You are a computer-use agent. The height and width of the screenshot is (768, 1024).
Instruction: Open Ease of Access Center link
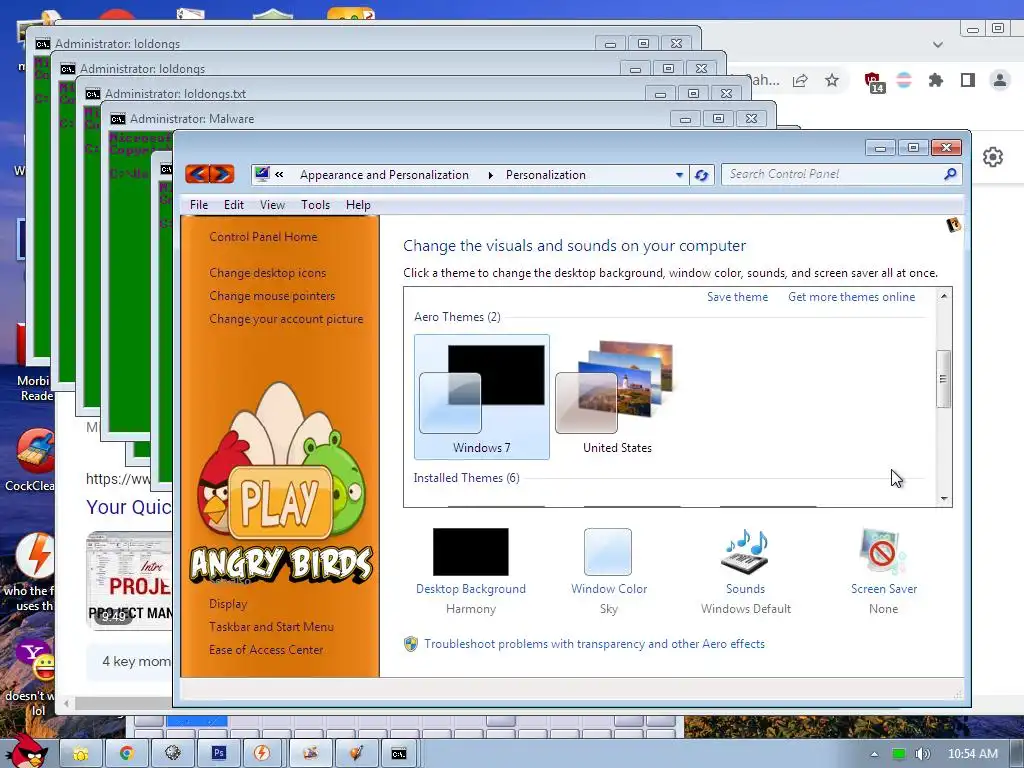click(x=266, y=650)
